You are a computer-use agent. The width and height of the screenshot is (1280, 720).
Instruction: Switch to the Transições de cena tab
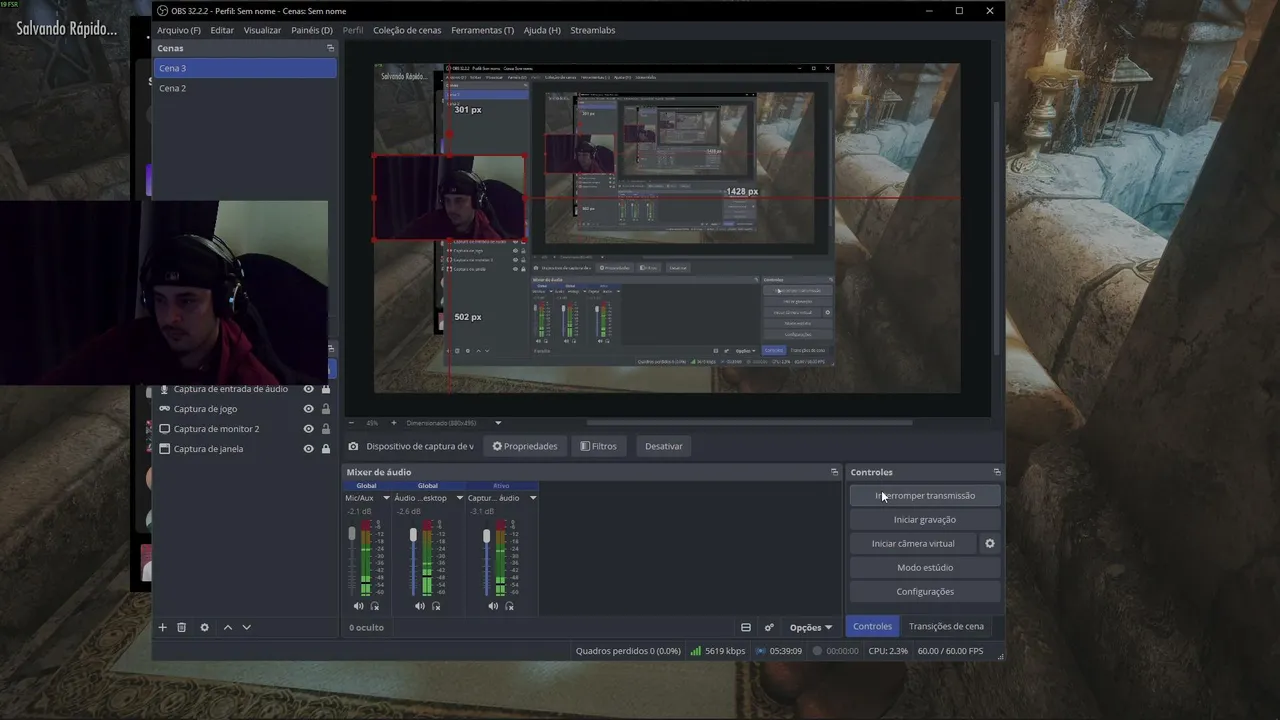pos(946,626)
